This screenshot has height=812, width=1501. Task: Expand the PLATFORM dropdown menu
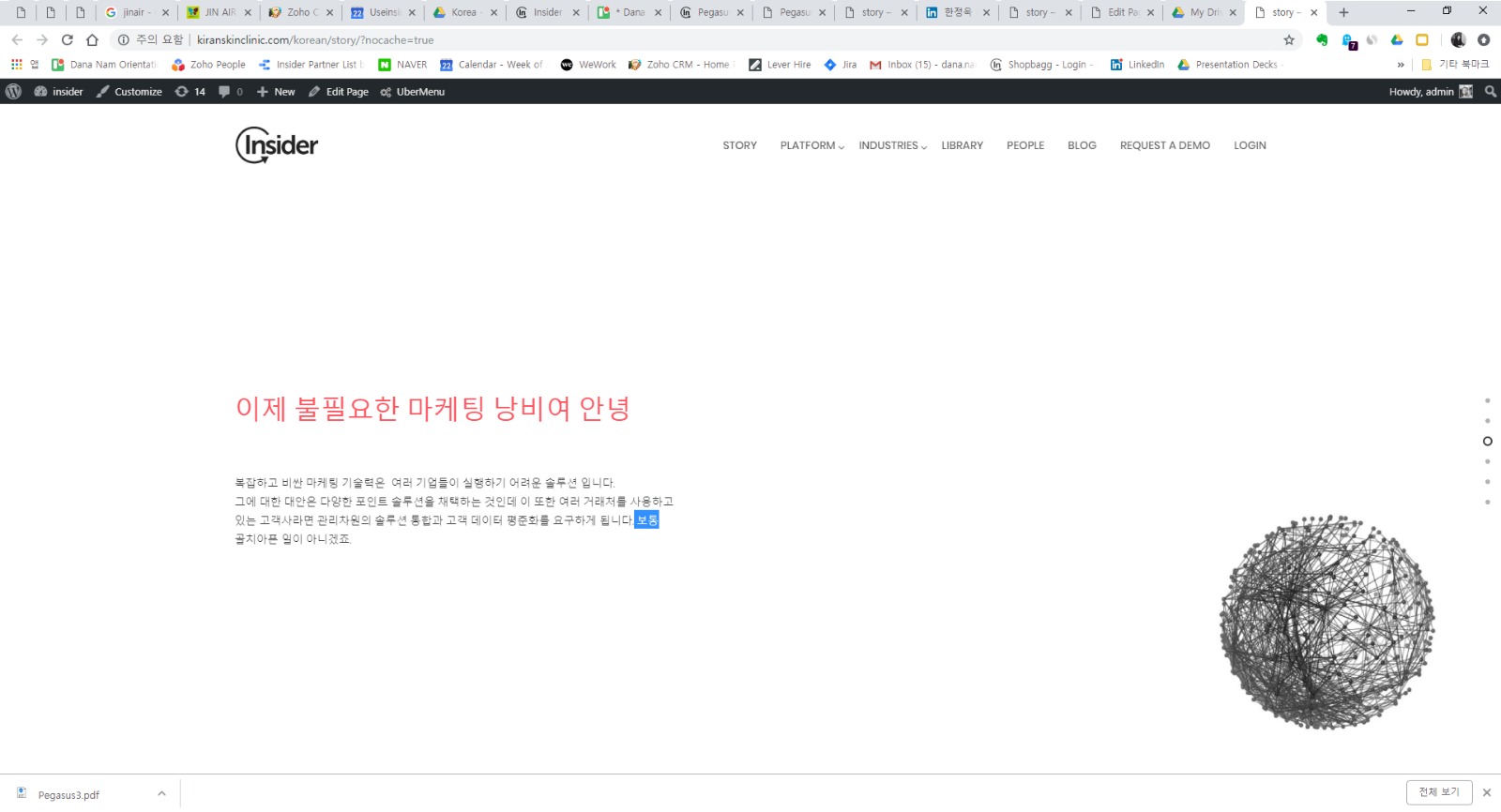pyautogui.click(x=811, y=145)
